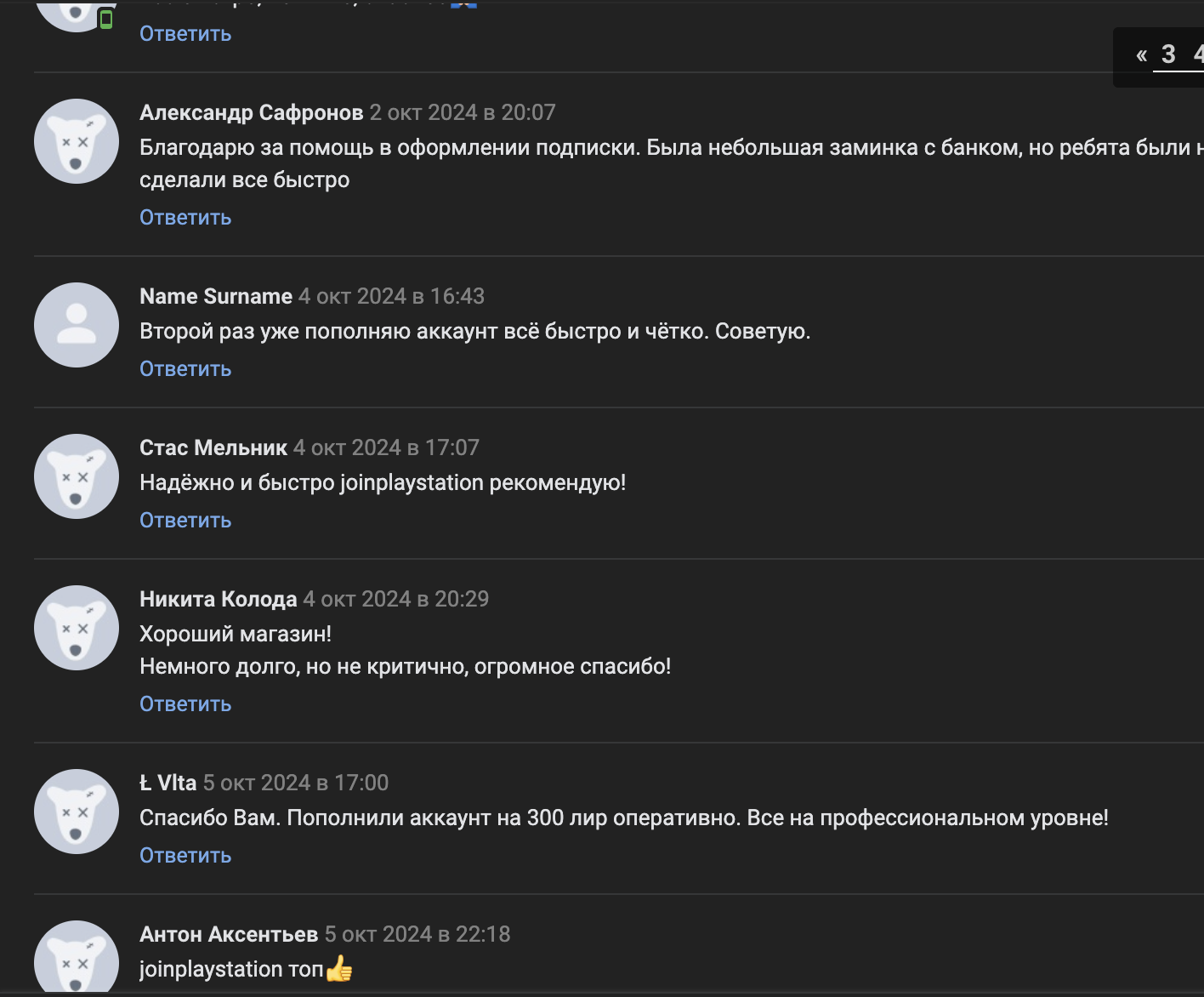1204x997 pixels.
Task: Reply to Name Surname's comment
Action: click(x=185, y=369)
